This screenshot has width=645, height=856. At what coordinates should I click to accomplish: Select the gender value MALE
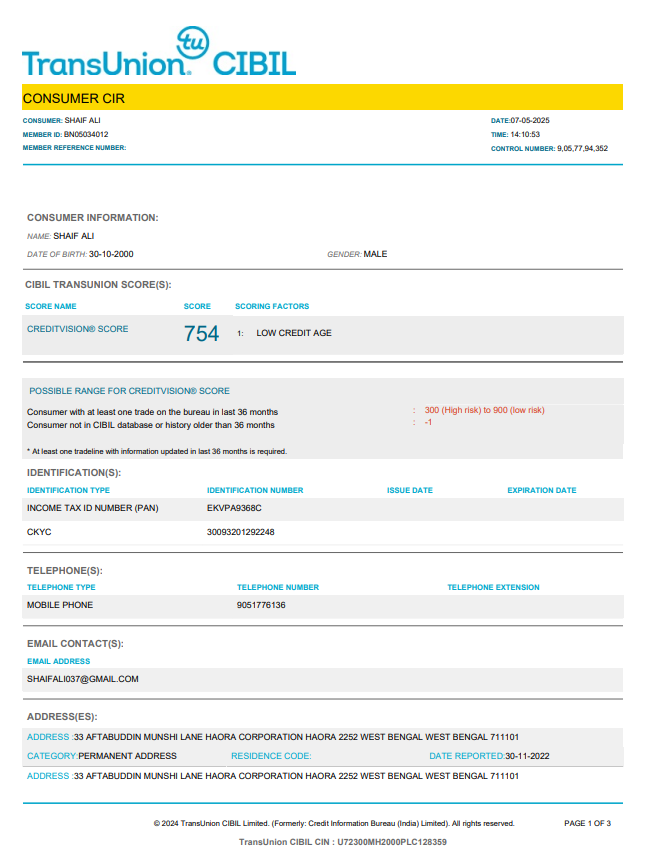tap(375, 254)
